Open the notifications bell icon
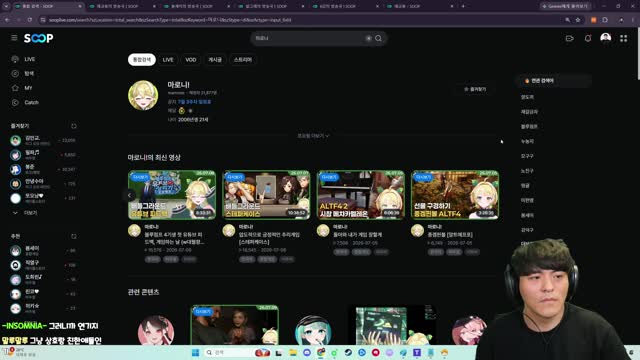640x360 pixels. (x=588, y=38)
